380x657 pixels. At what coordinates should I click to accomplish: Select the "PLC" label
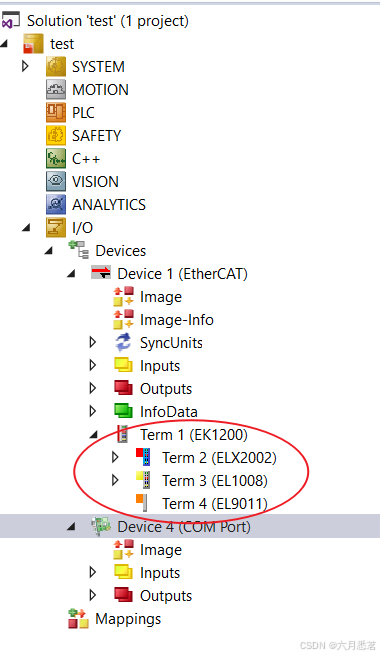coord(83,113)
